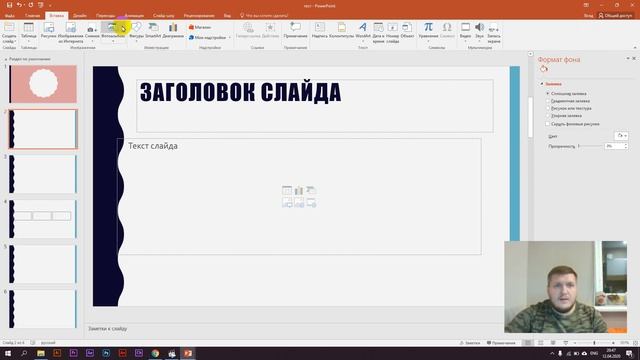The image size is (640, 360).
Task: Click the 'Заметки к слайду' notes area
Action: [x=108, y=328]
